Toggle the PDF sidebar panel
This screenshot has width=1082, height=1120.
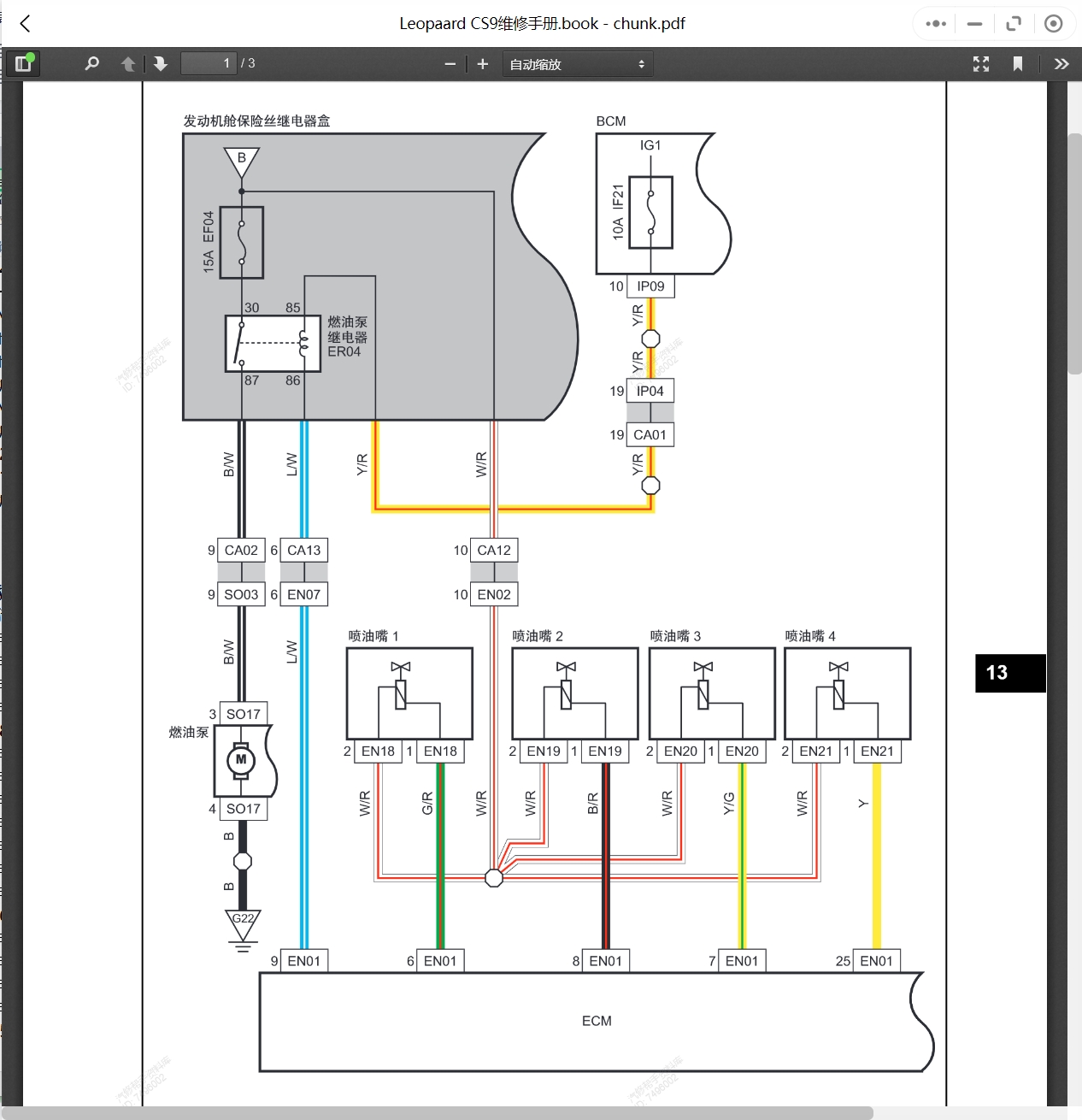(23, 63)
